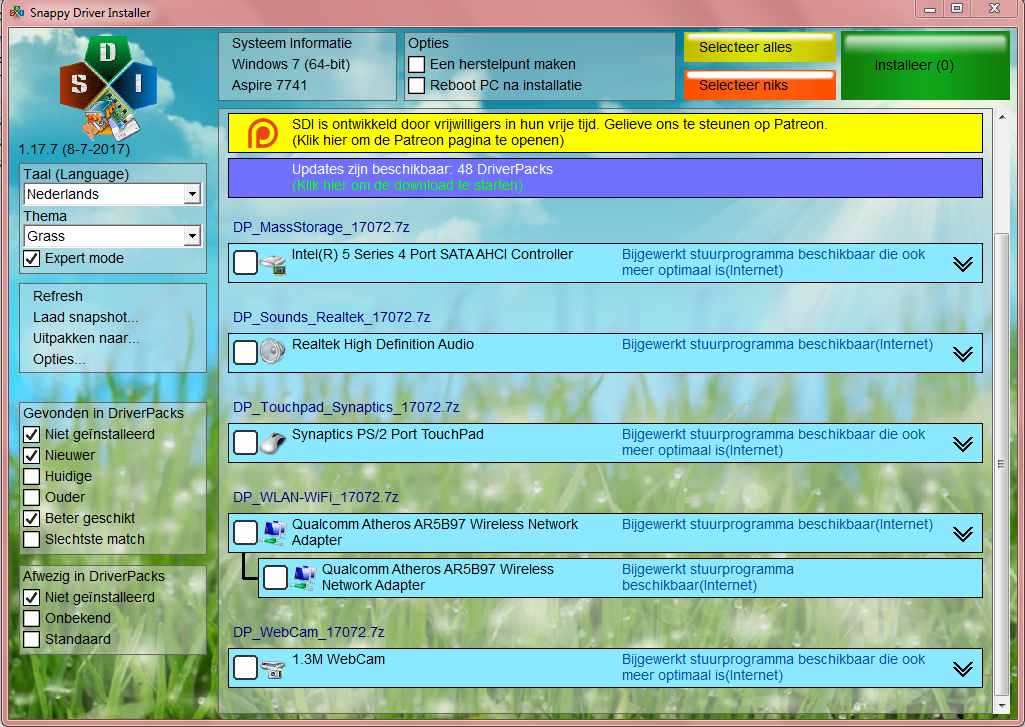Viewport: 1025px width, 727px height.
Task: Click the 1.3M WebCam camera icon
Action: (273, 669)
